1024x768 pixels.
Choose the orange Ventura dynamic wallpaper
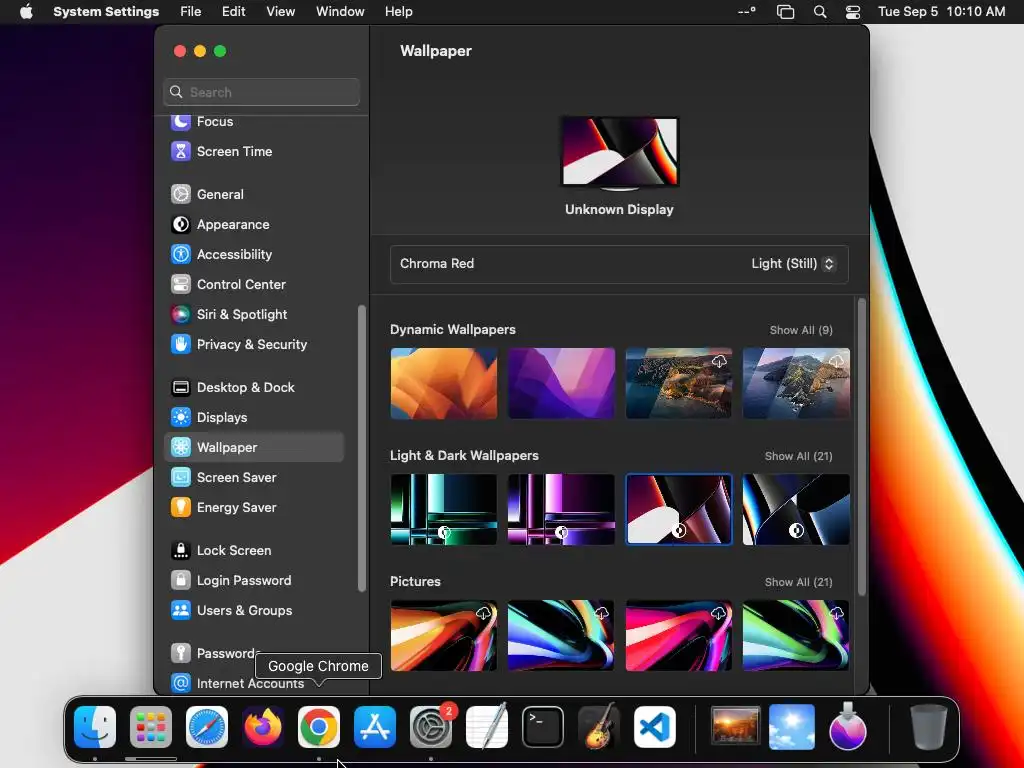444,383
